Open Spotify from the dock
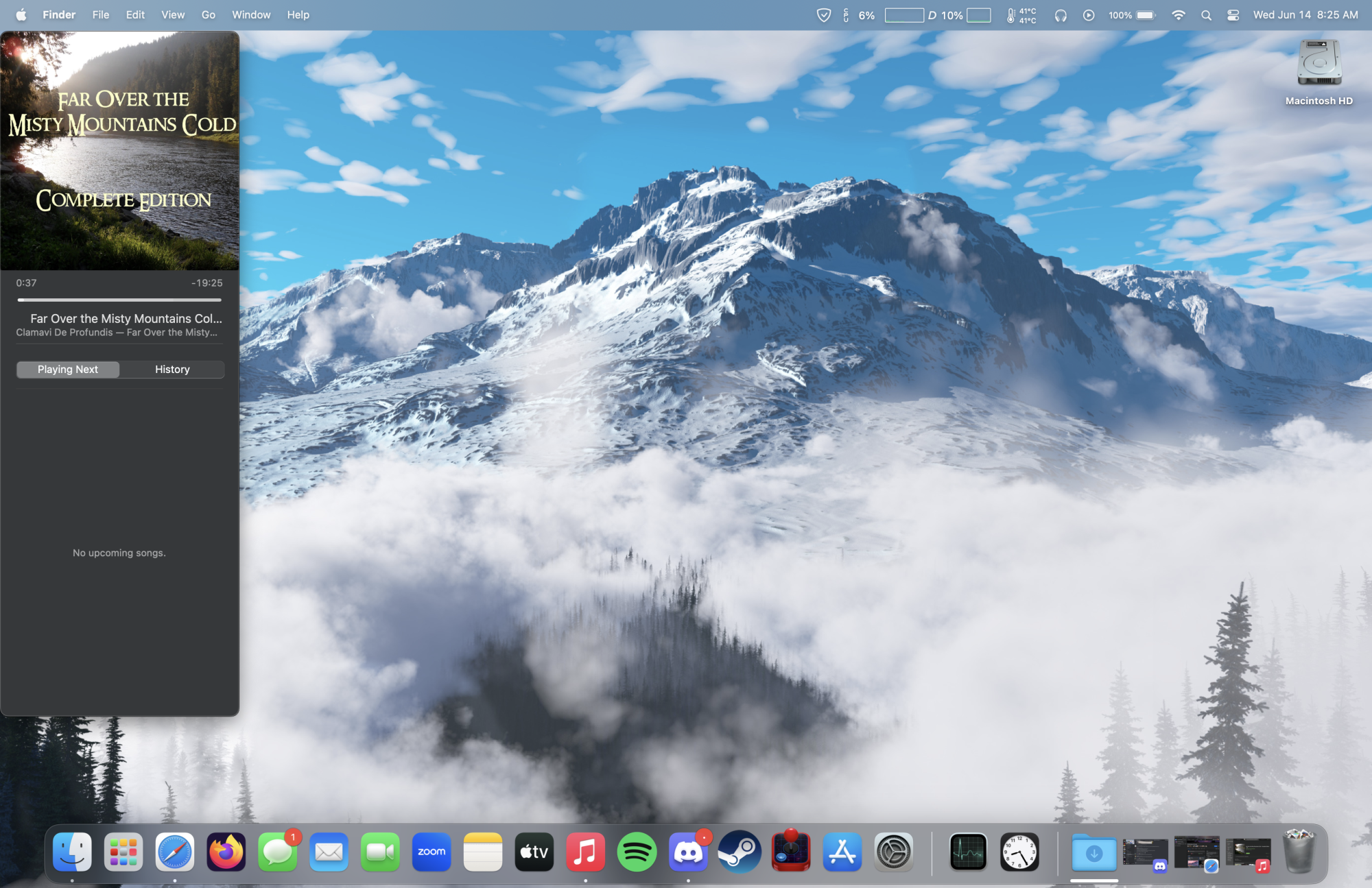The image size is (1372, 888). [637, 852]
